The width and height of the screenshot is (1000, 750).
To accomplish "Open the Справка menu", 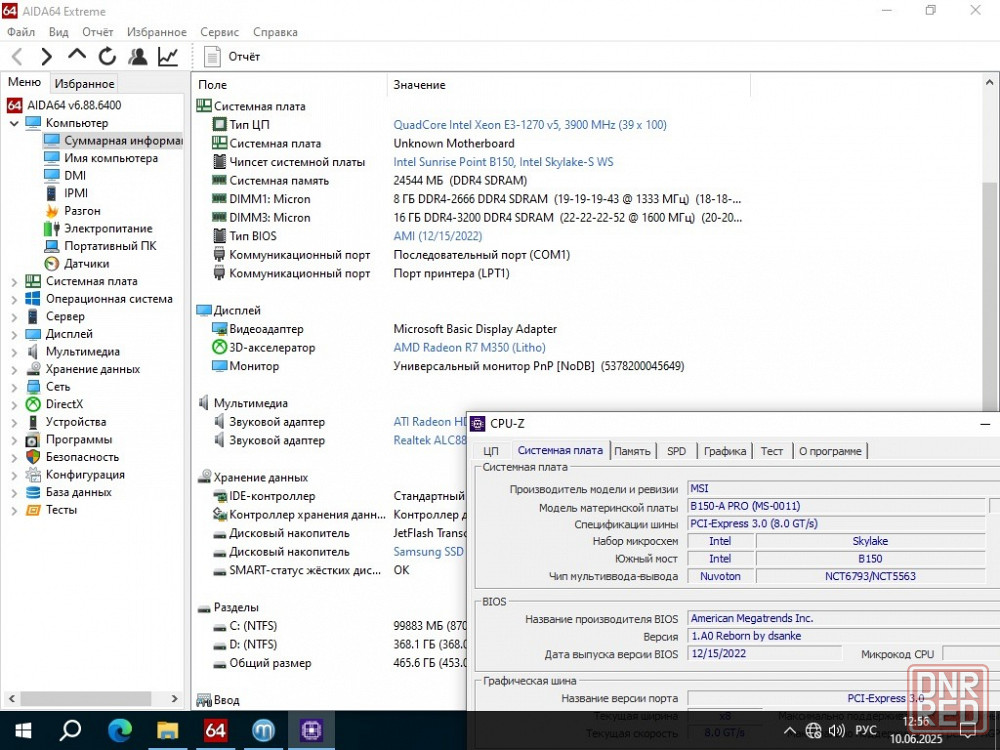I will pos(275,32).
